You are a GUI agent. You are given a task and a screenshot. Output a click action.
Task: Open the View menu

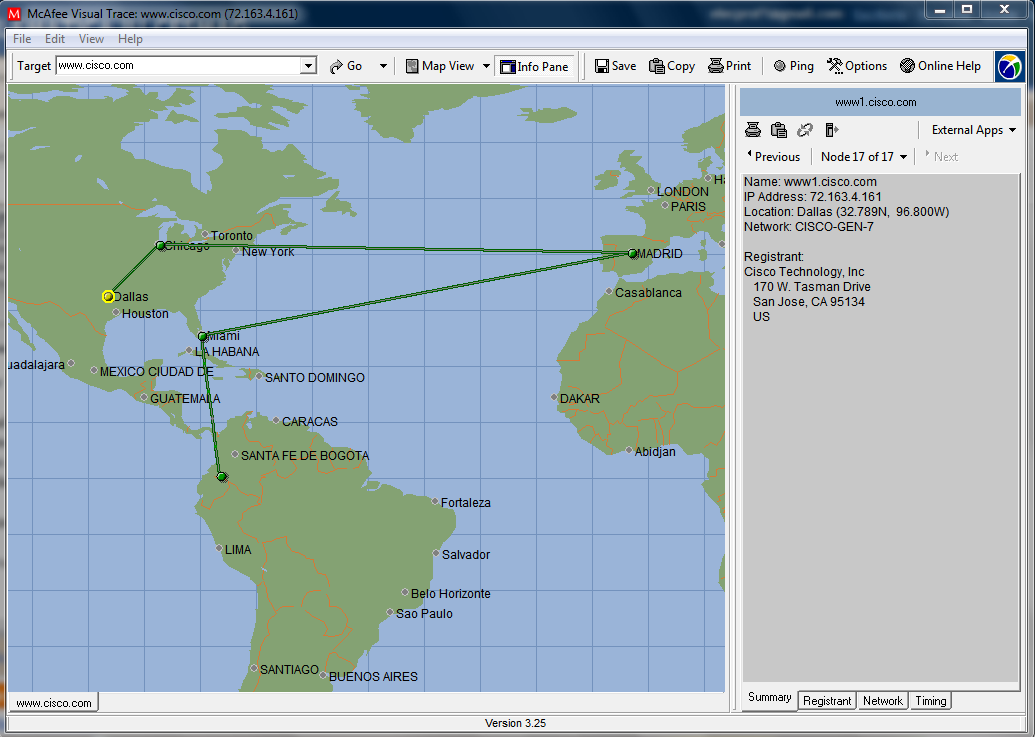pyautogui.click(x=91, y=39)
